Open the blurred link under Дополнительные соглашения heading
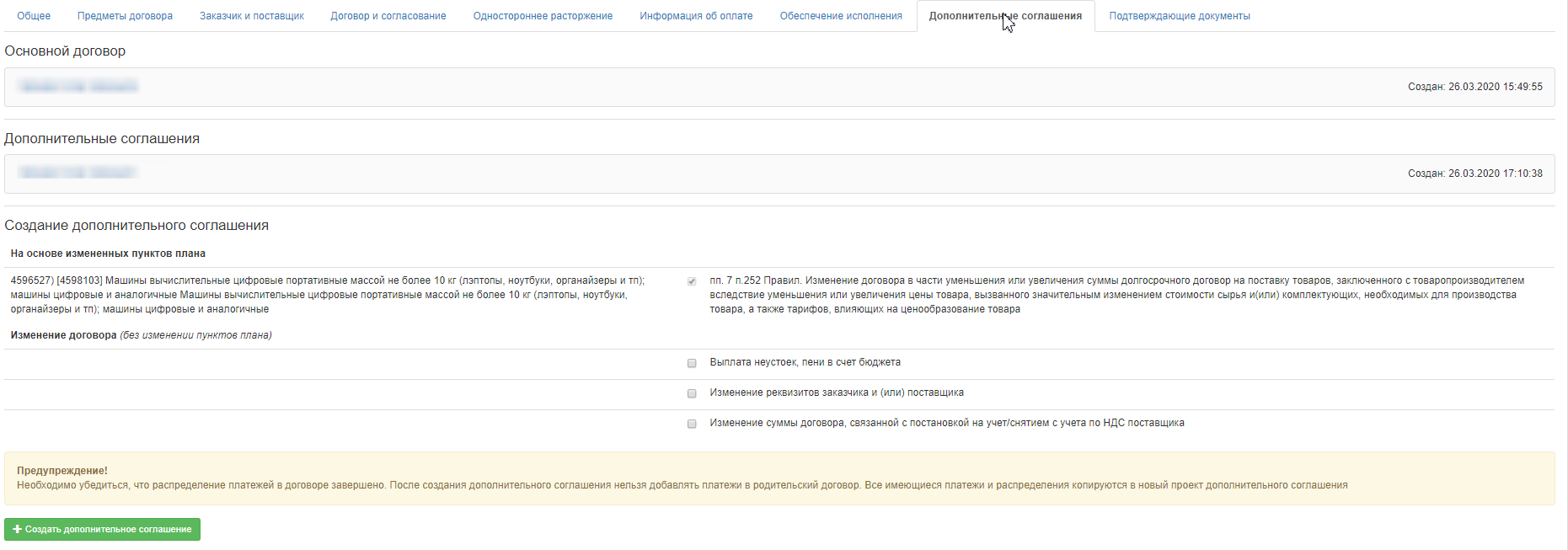1568x550 pixels. click(78, 173)
